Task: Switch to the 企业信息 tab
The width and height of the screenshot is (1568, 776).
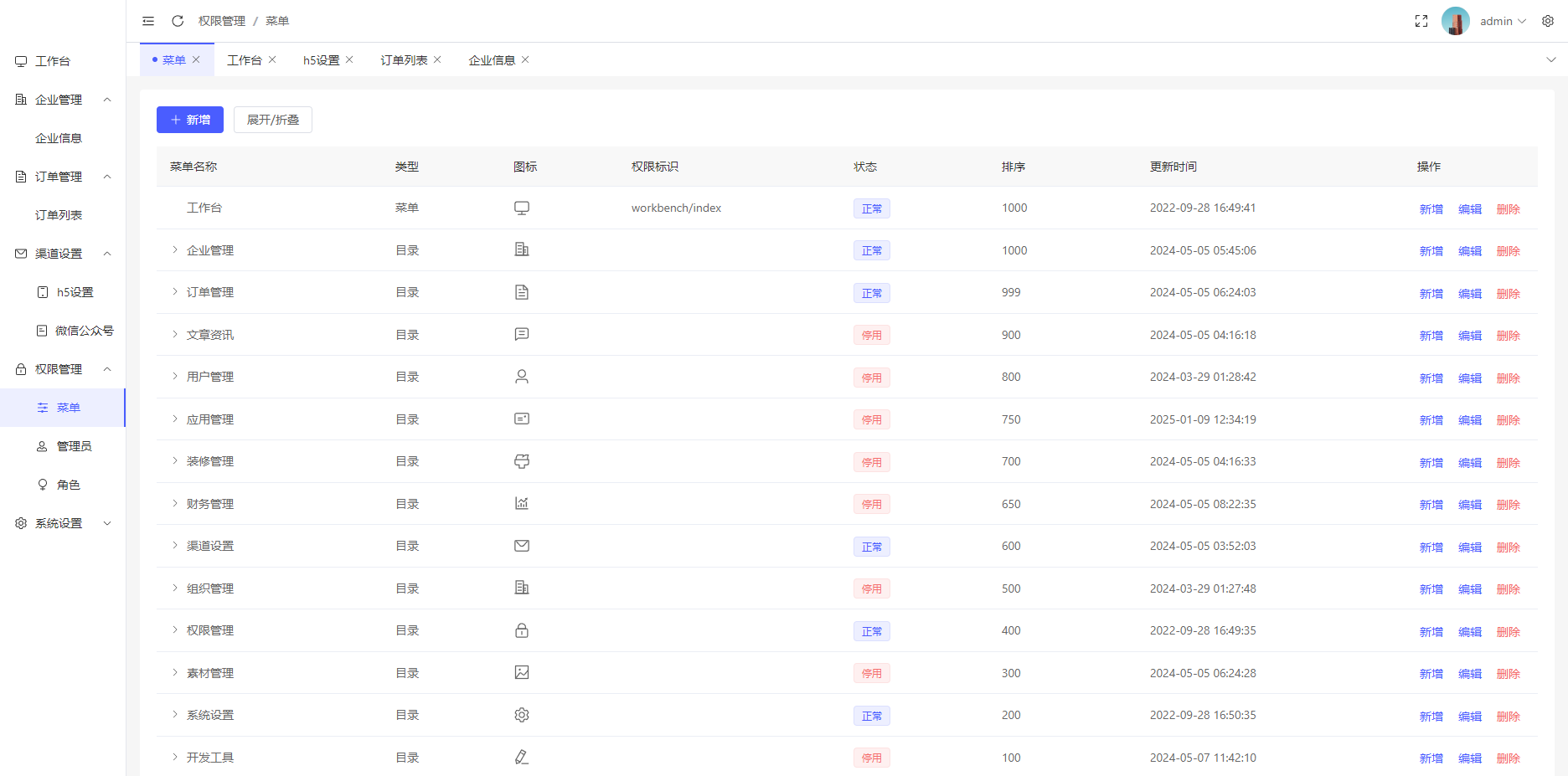Action: (492, 60)
